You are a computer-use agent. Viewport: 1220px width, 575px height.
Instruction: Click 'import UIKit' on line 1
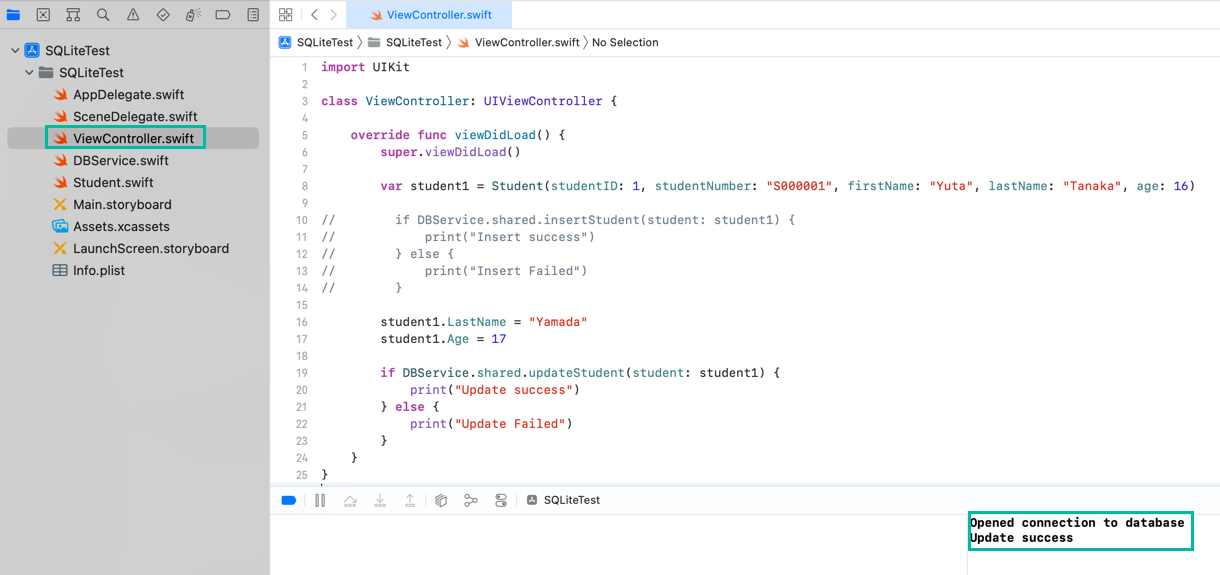point(365,67)
